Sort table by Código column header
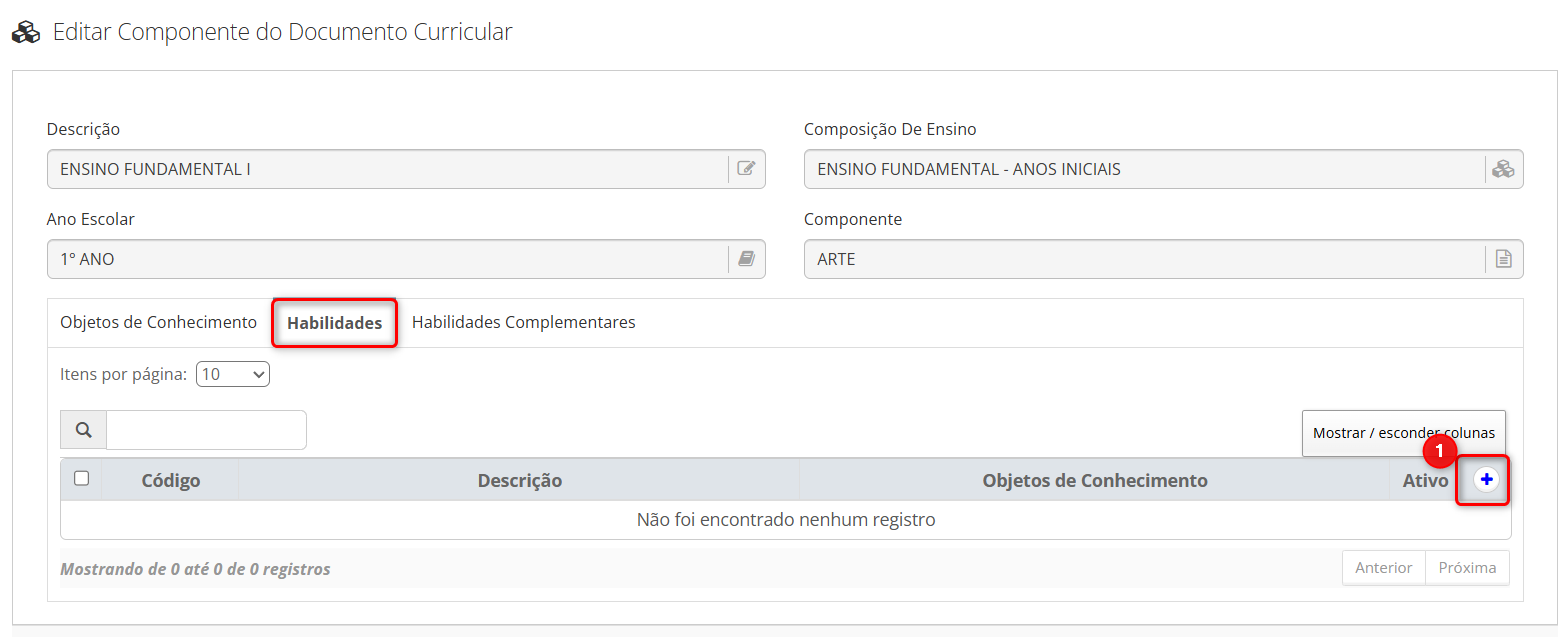This screenshot has height=637, width=1567. 170,481
